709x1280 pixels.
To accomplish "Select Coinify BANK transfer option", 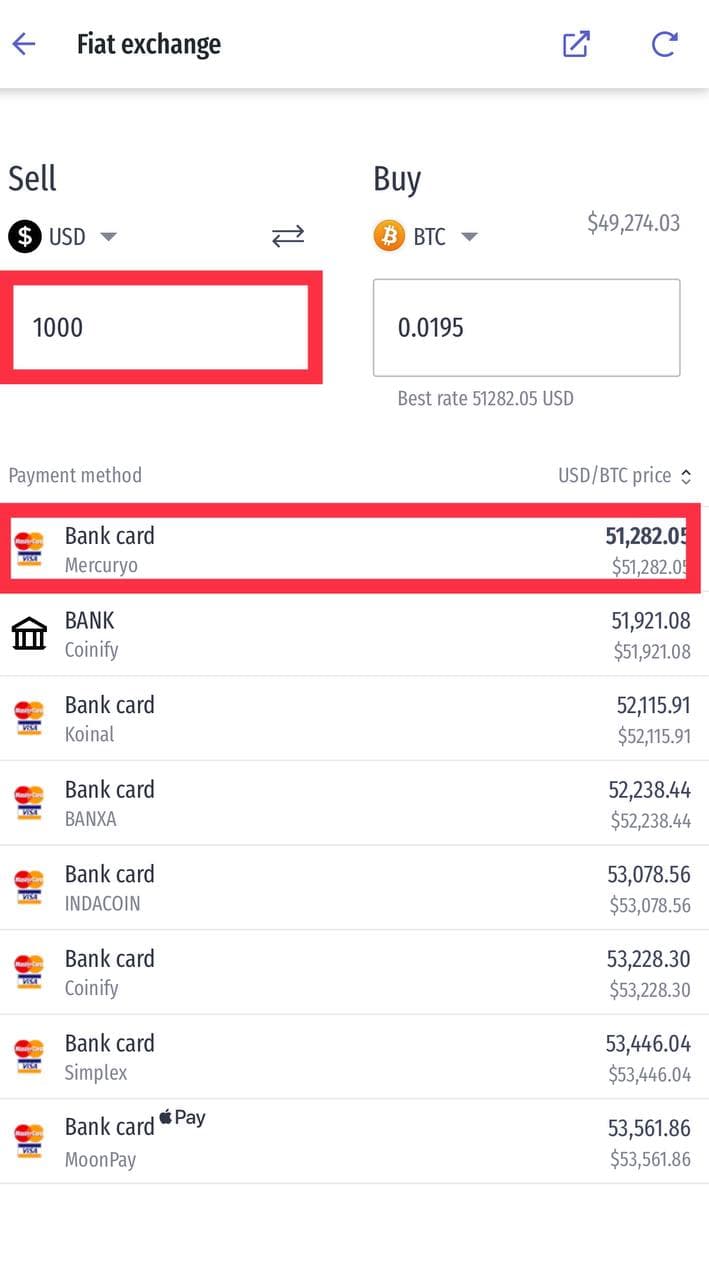I will (x=350, y=634).
